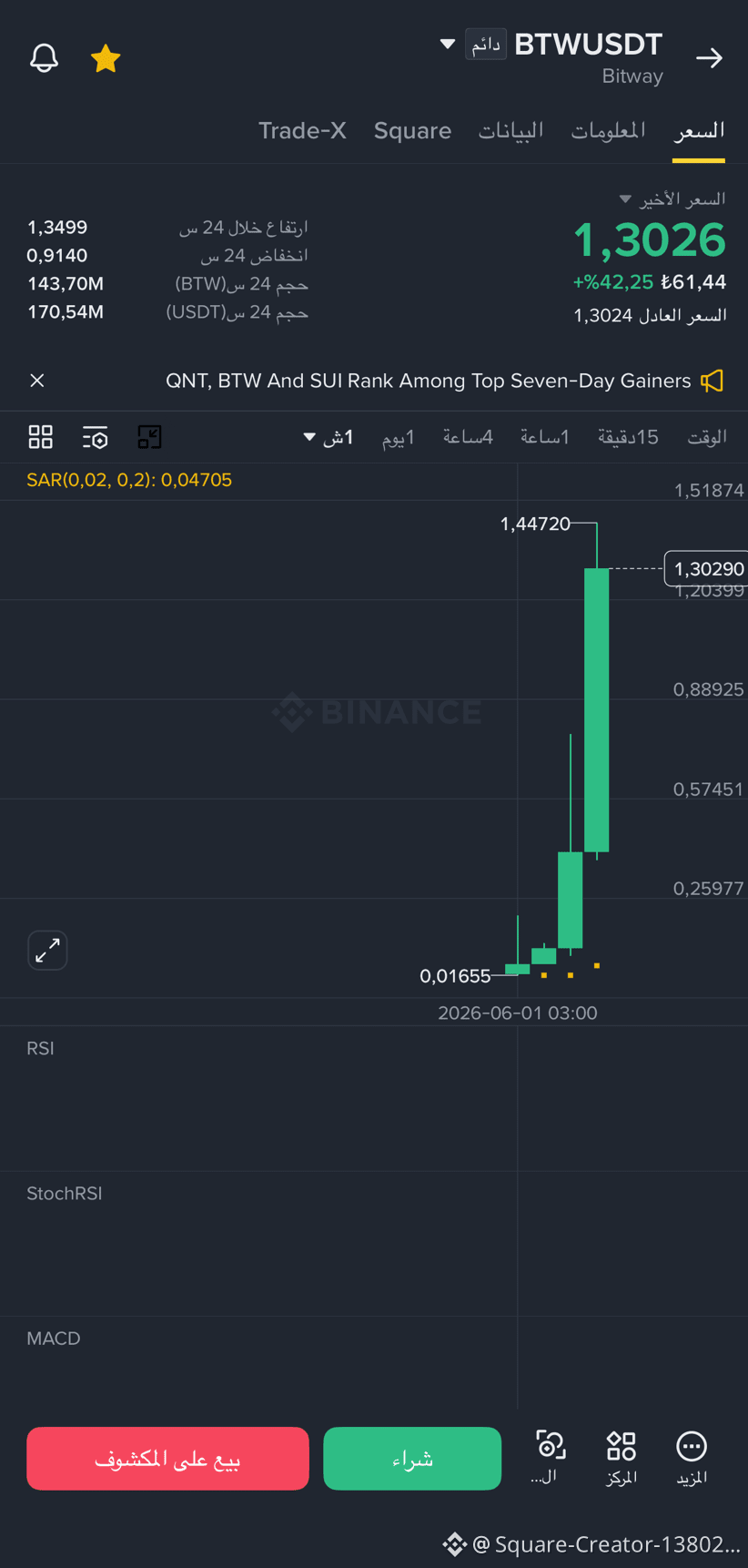The height and width of the screenshot is (1568, 748).
Task: Open the indicators grid icon
Action: [x=40, y=437]
